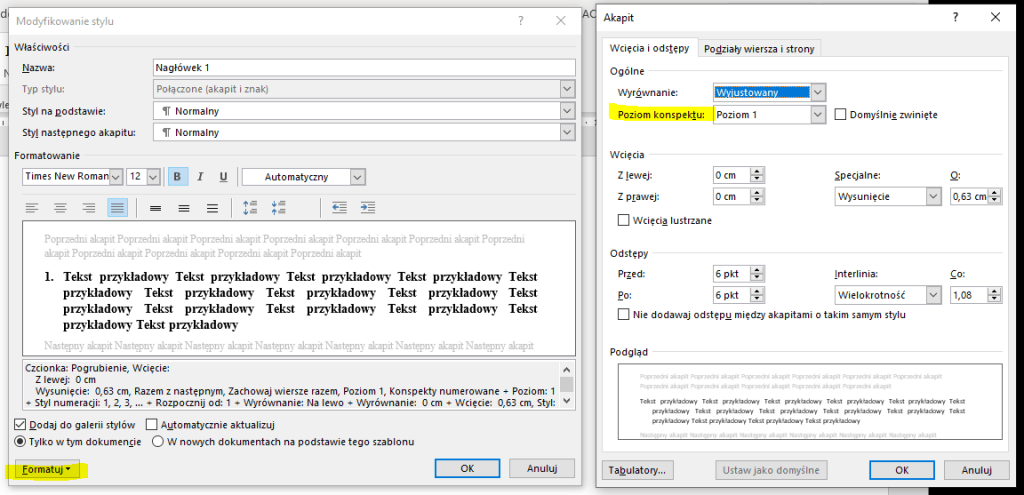This screenshot has width=1024, height=495.
Task: Click the underline formatting icon
Action: tap(223, 177)
